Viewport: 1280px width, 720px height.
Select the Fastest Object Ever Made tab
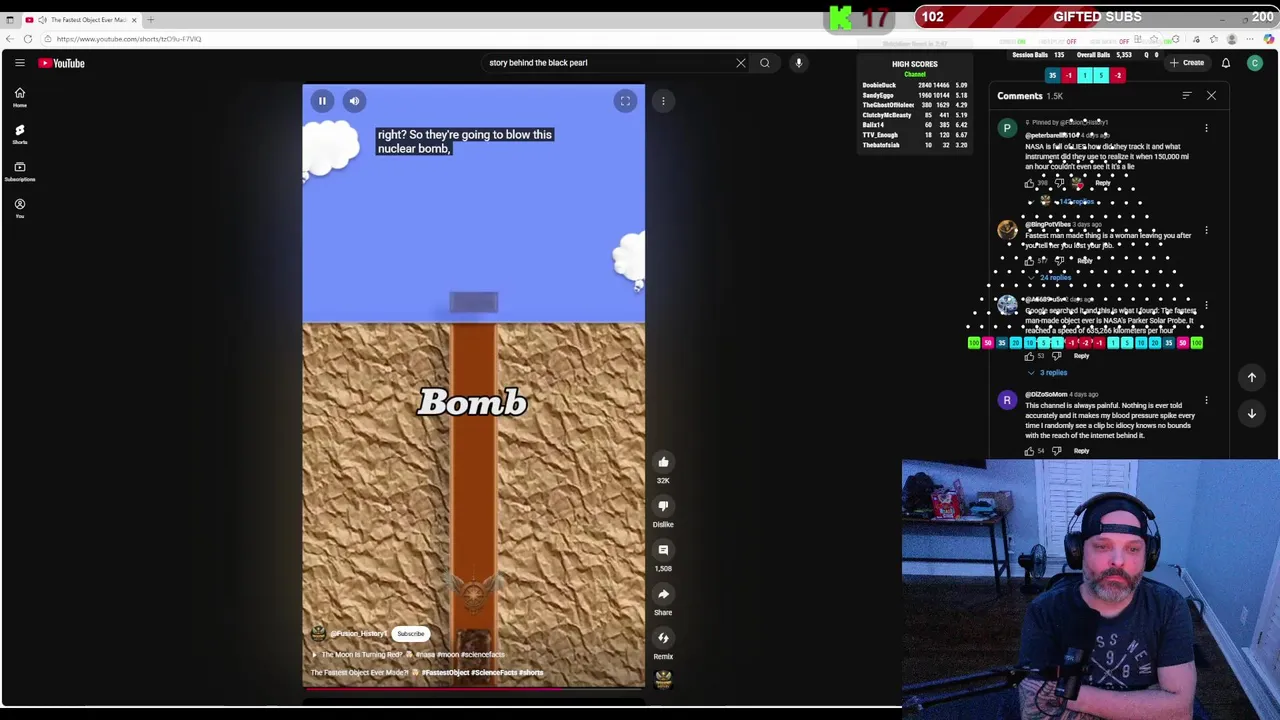coord(80,20)
